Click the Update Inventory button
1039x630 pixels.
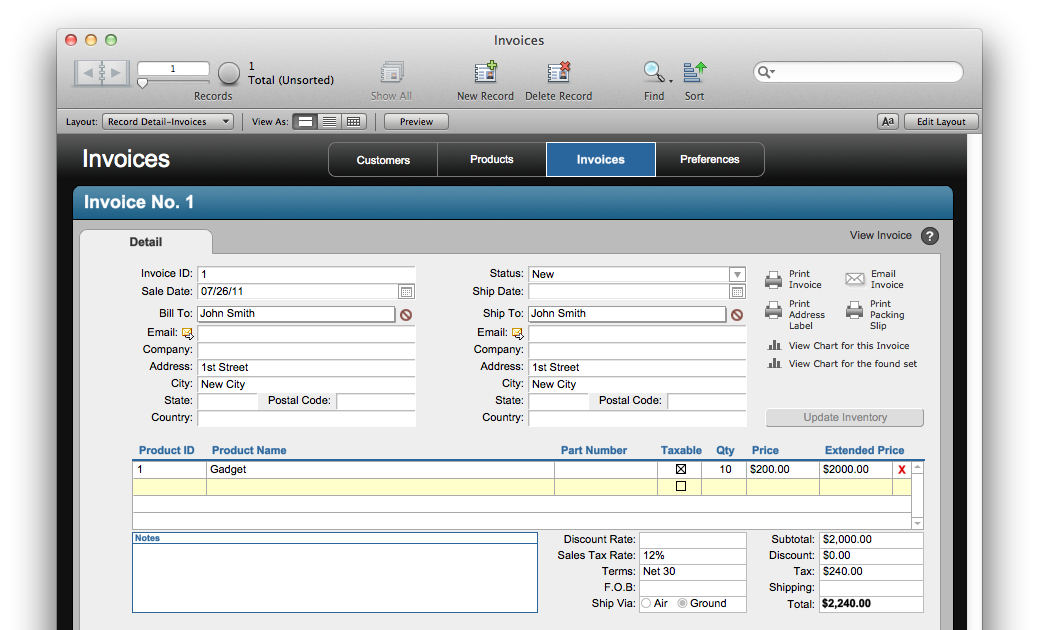(845, 417)
